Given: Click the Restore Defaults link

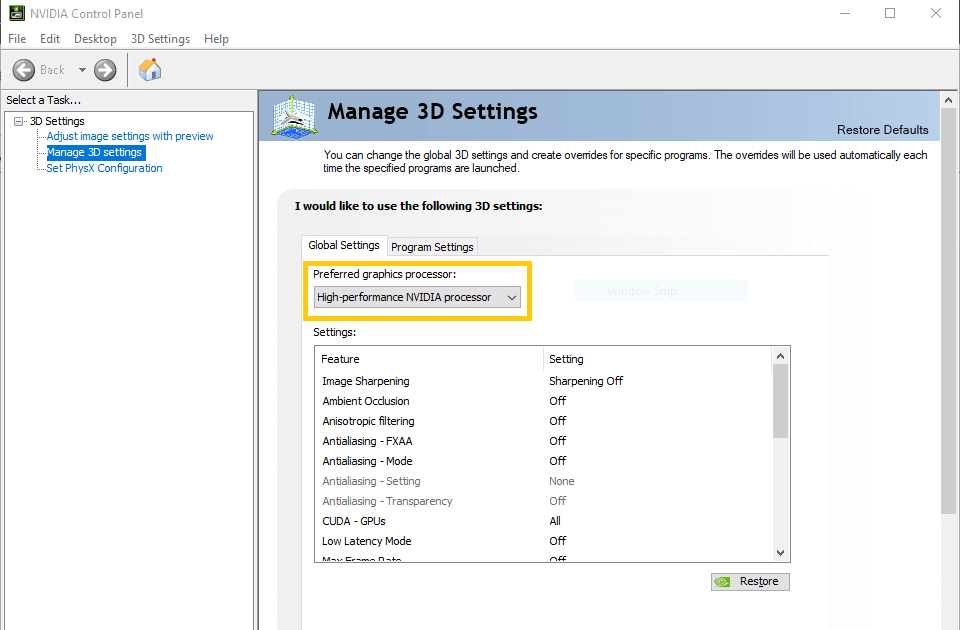Looking at the screenshot, I should [x=882, y=130].
